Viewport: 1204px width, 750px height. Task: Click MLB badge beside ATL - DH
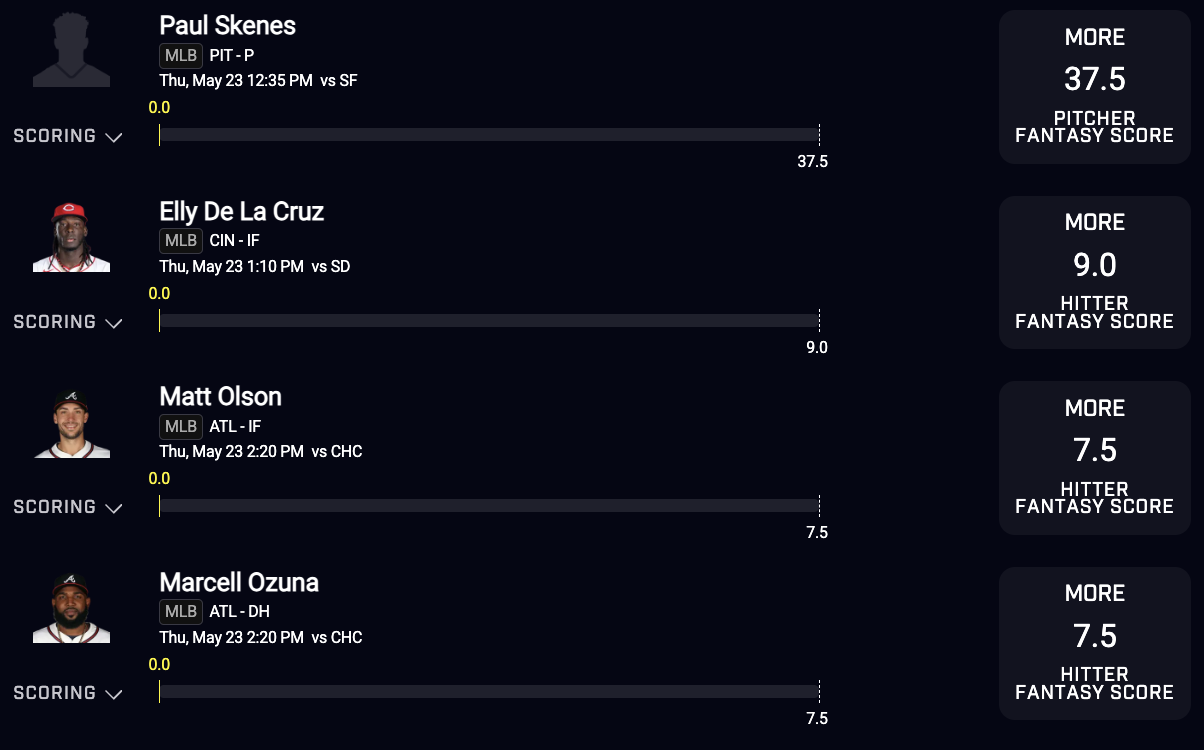point(181,612)
